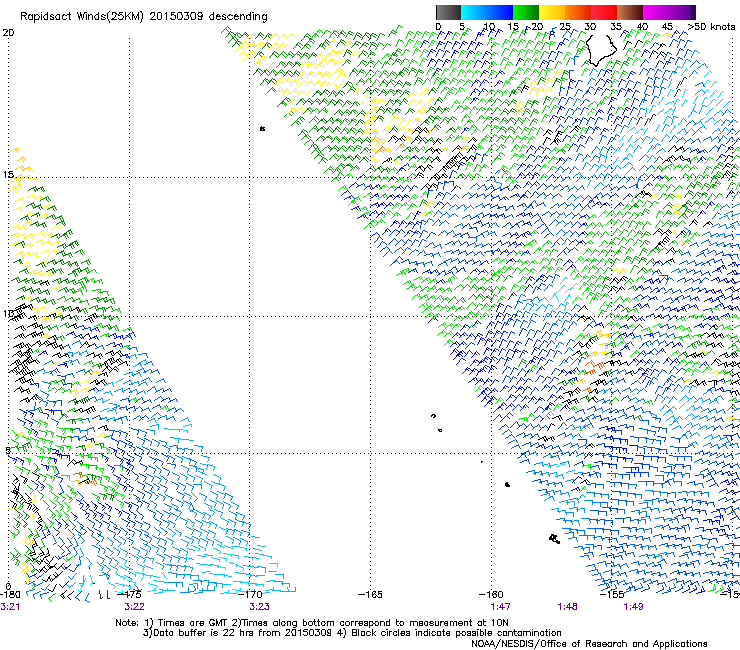740x650 pixels.
Task: Click the small island outline near 6N -162
Action: 433,416
